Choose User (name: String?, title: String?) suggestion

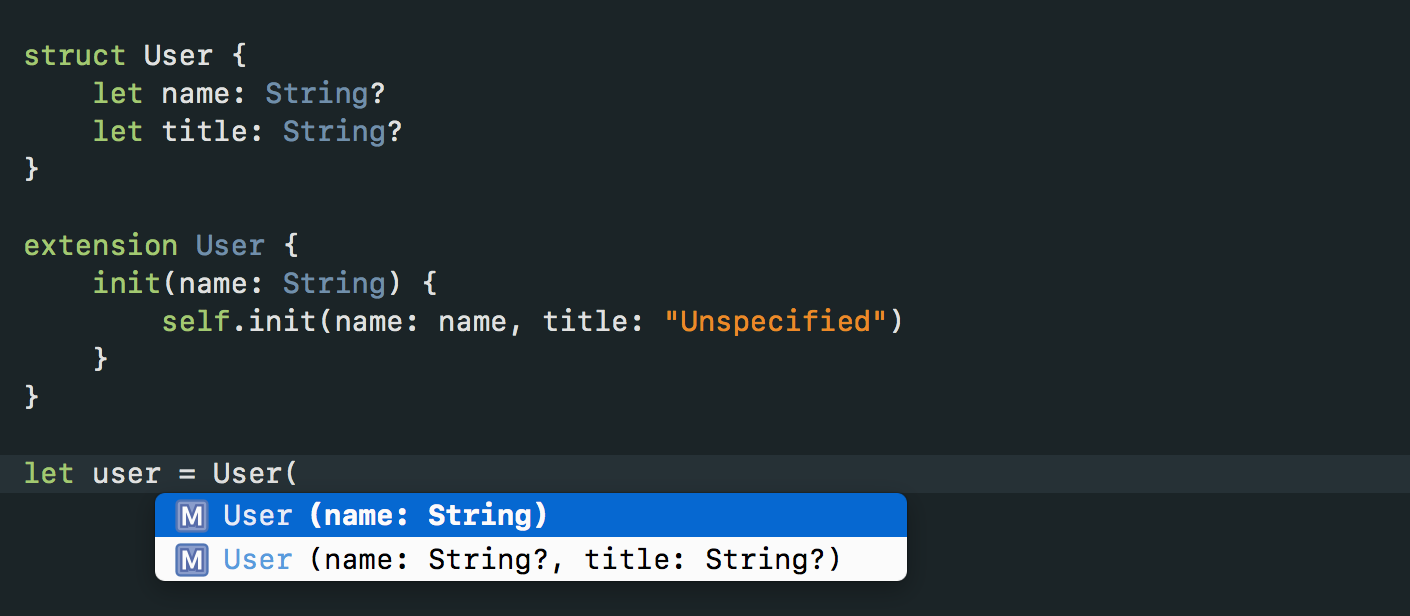531,559
